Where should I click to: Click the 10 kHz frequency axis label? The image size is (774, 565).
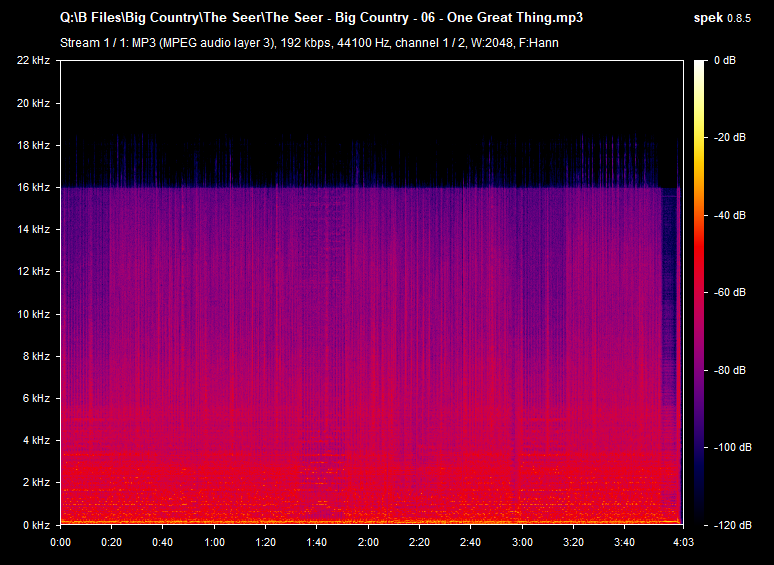pos(33,314)
